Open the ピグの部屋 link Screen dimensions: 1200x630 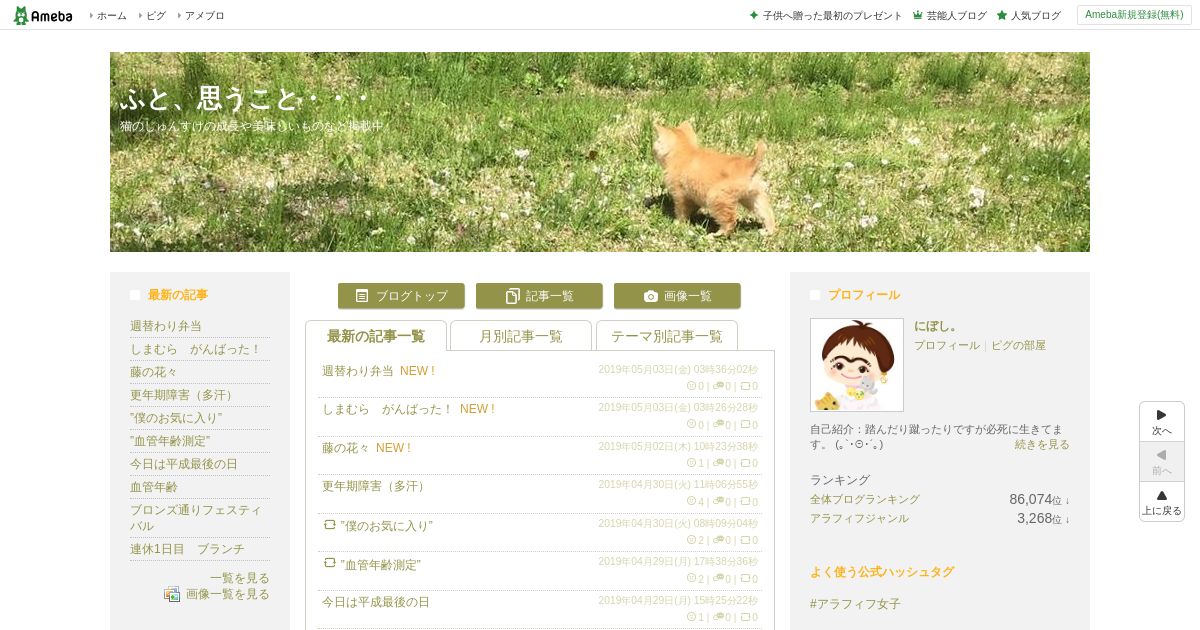click(x=1018, y=345)
